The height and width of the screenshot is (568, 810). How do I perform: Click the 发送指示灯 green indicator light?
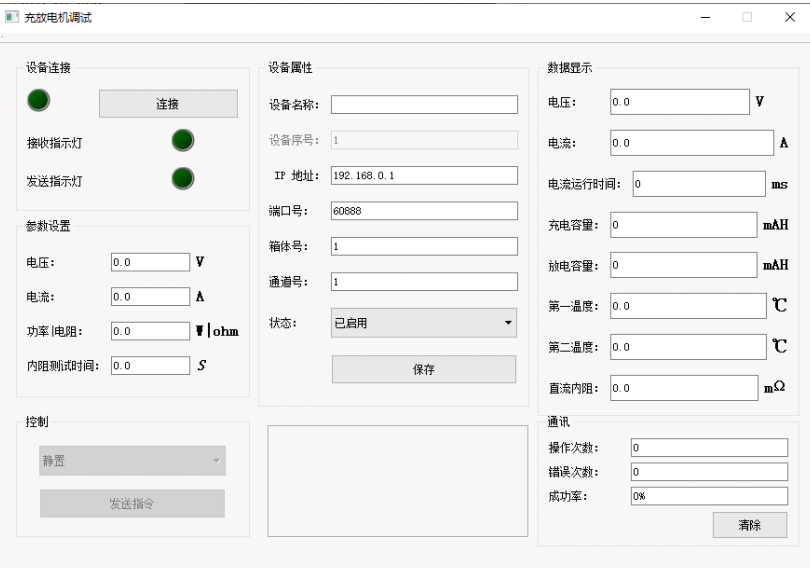pos(183,179)
